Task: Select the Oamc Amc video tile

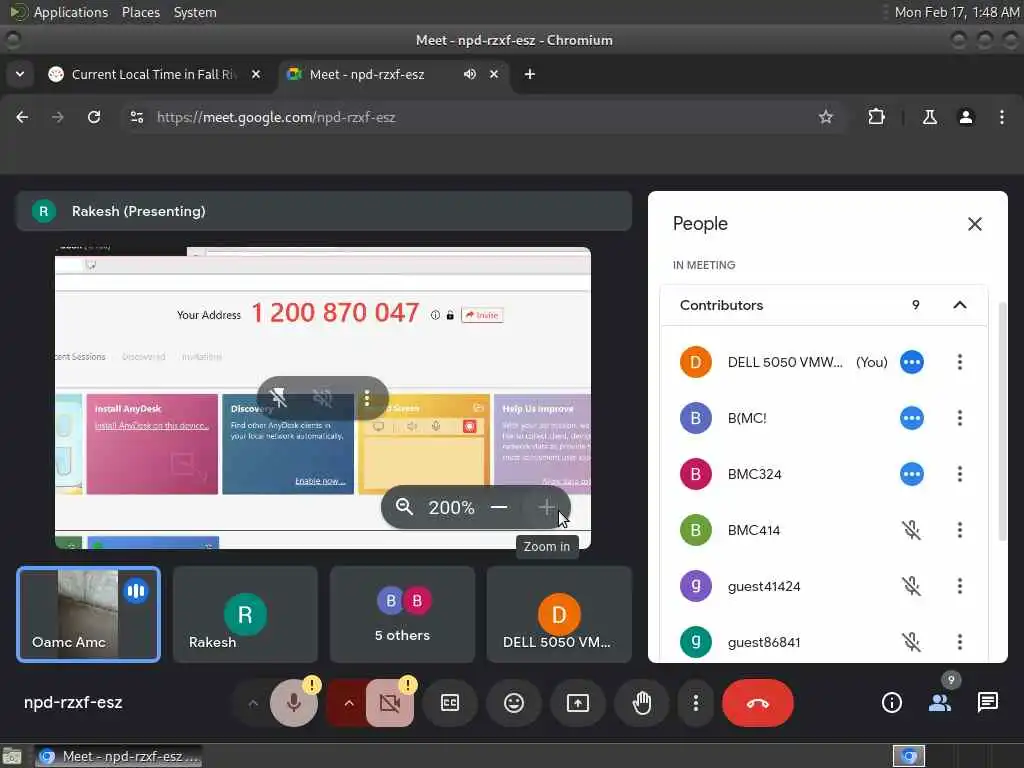Action: tap(88, 615)
